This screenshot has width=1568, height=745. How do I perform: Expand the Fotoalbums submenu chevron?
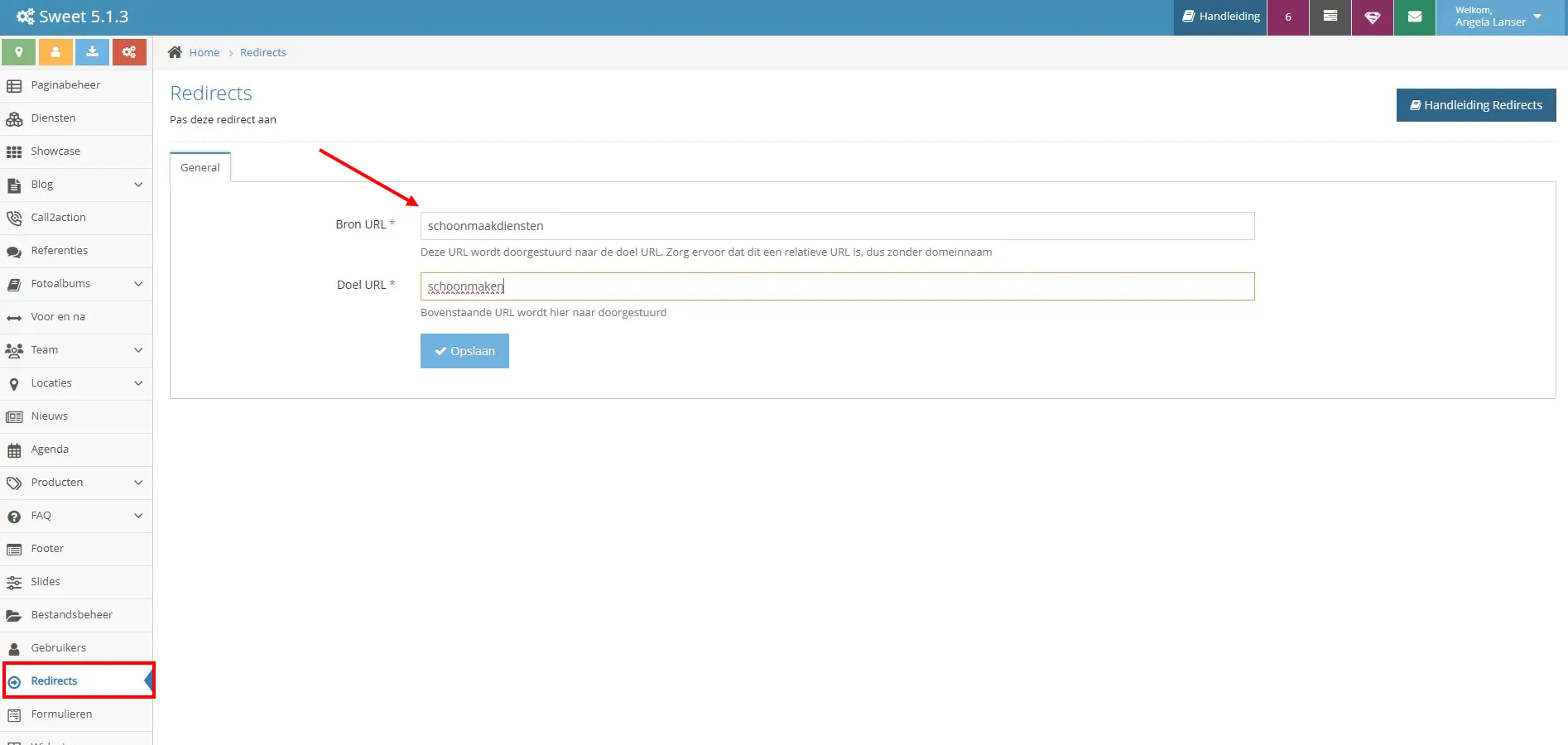[138, 284]
